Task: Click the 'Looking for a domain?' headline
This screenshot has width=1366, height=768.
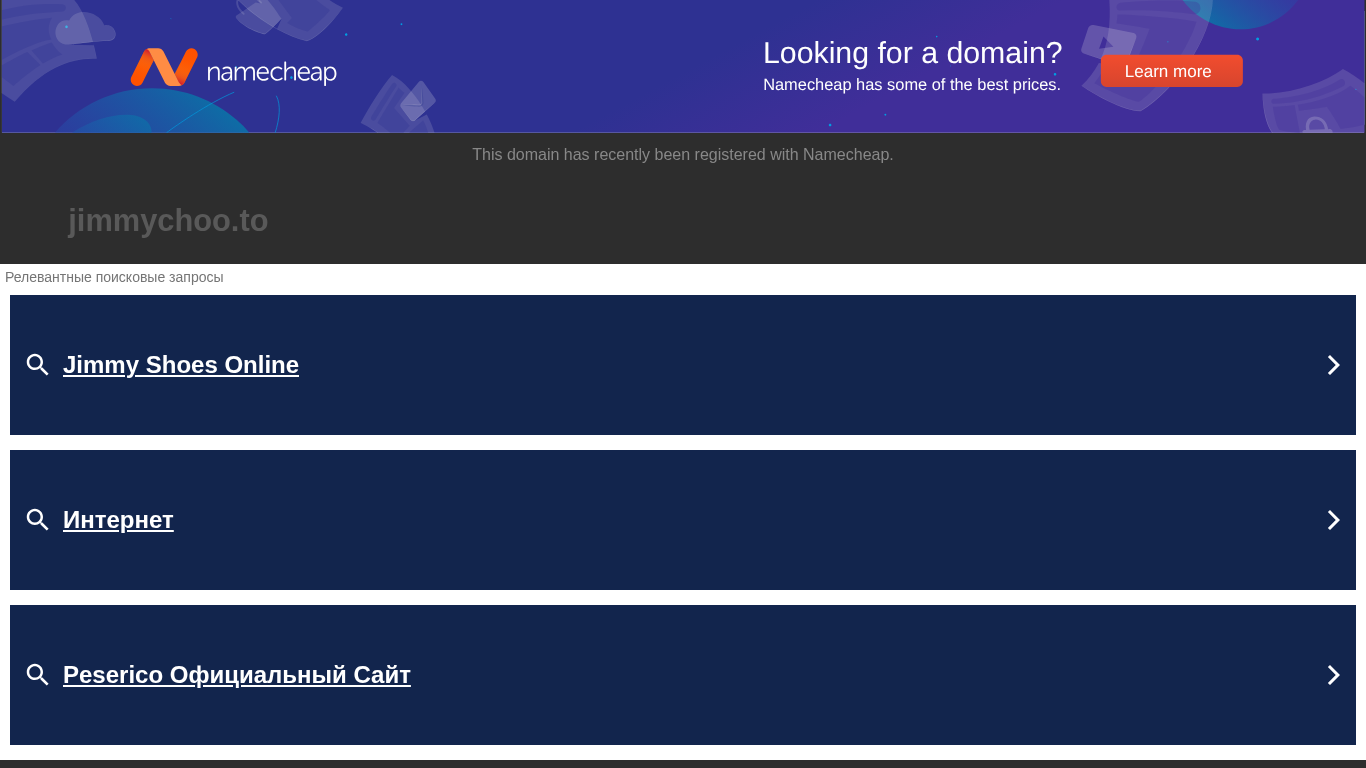Action: click(x=912, y=53)
